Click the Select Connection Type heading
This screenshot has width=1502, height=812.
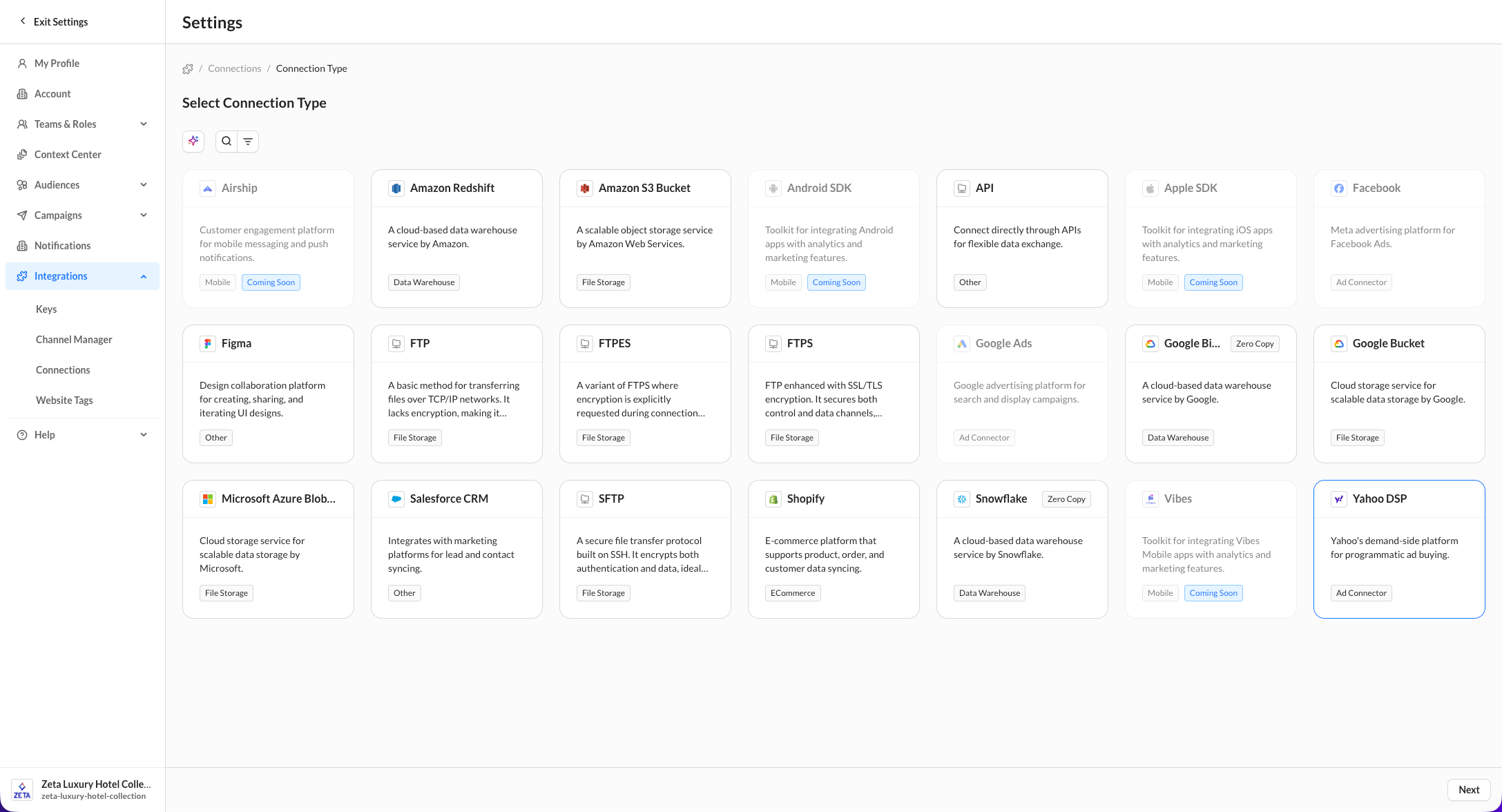tap(254, 103)
